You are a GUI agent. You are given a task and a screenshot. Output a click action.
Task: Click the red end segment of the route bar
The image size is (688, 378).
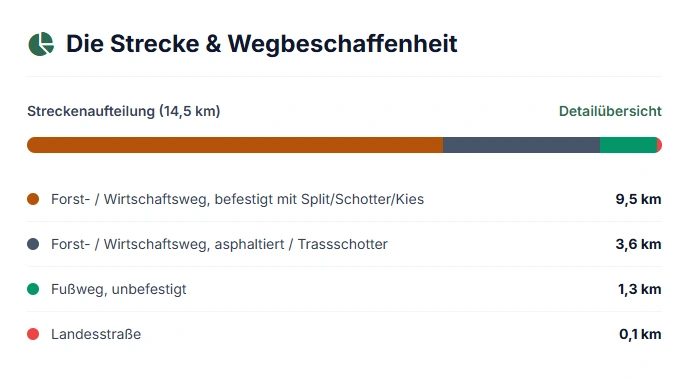click(659, 145)
